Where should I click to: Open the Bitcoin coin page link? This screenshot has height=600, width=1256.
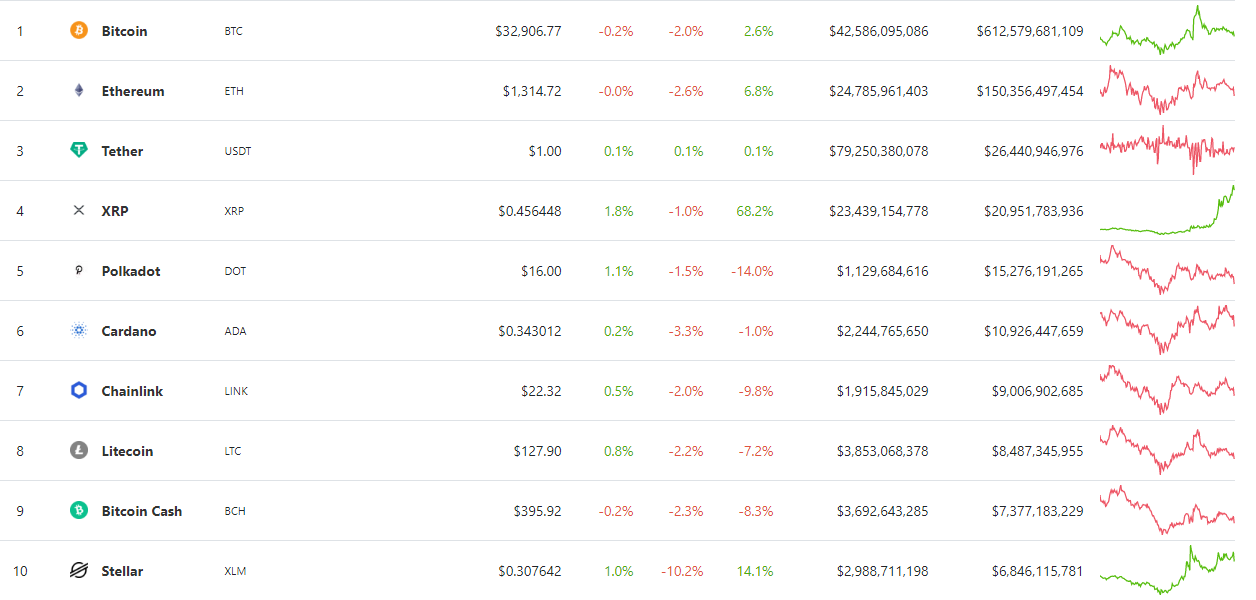124,31
